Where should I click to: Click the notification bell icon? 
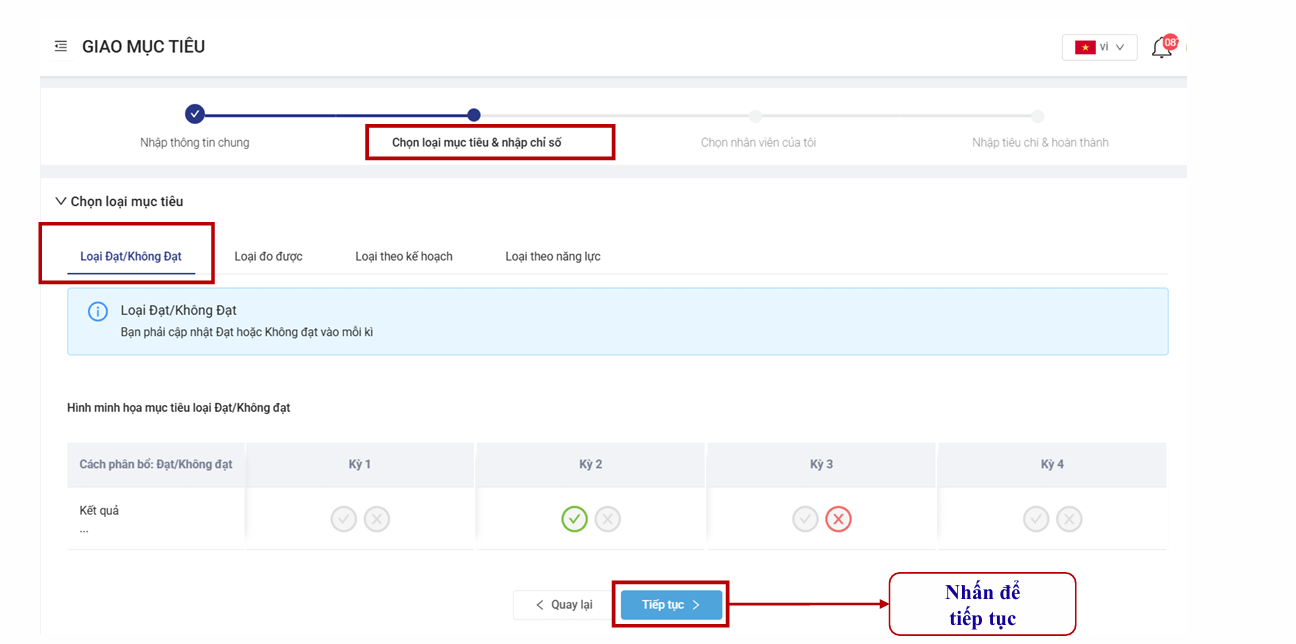tap(1161, 48)
